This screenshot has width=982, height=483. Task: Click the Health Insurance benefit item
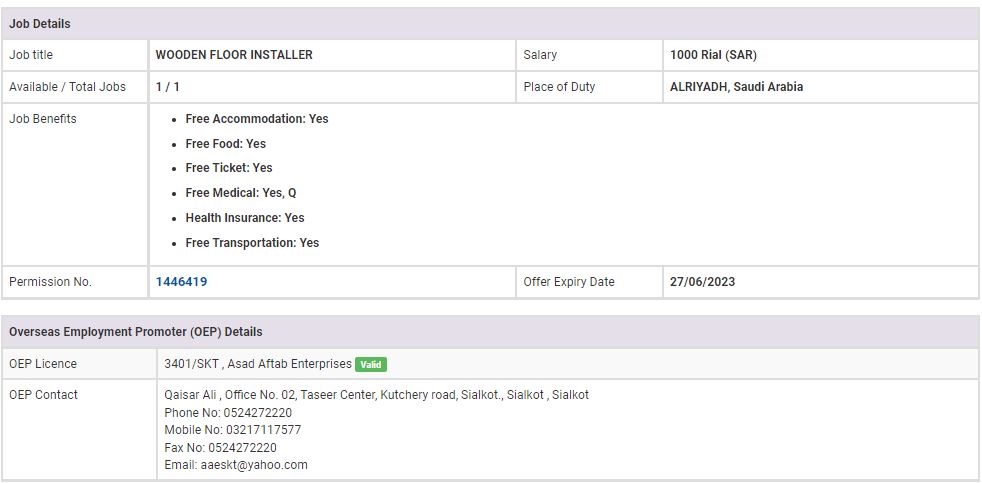click(x=245, y=218)
